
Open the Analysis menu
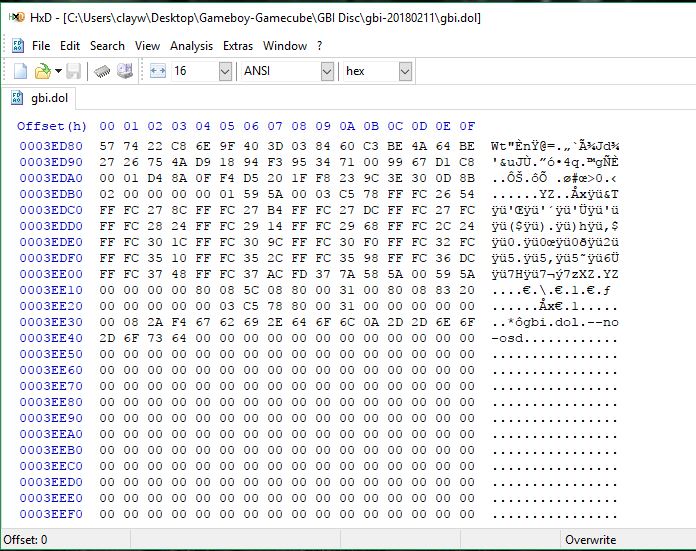[191, 45]
